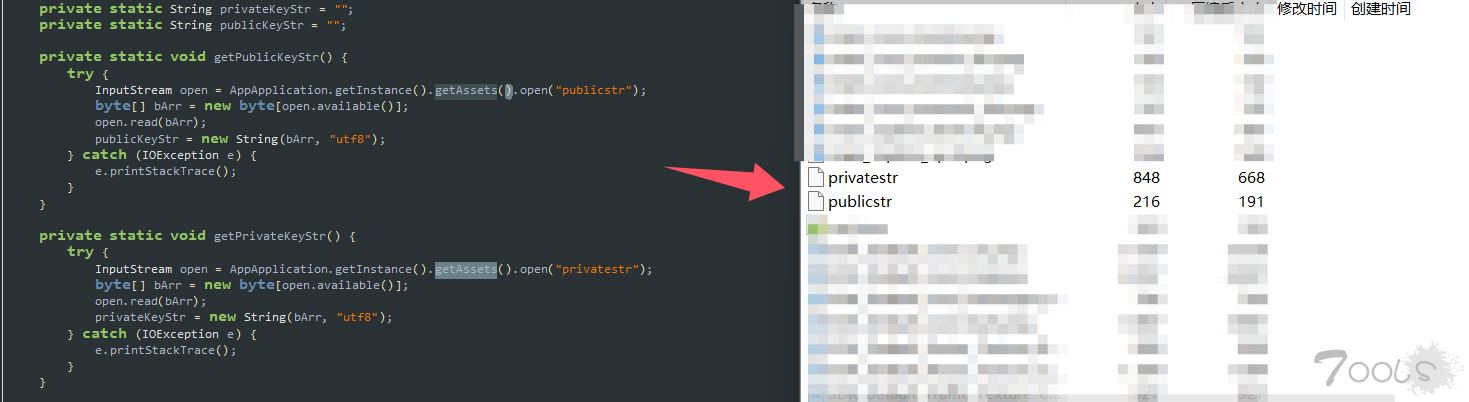The image size is (1469, 402).
Task: Sort by 创建时间 column header
Action: tap(1380, 9)
